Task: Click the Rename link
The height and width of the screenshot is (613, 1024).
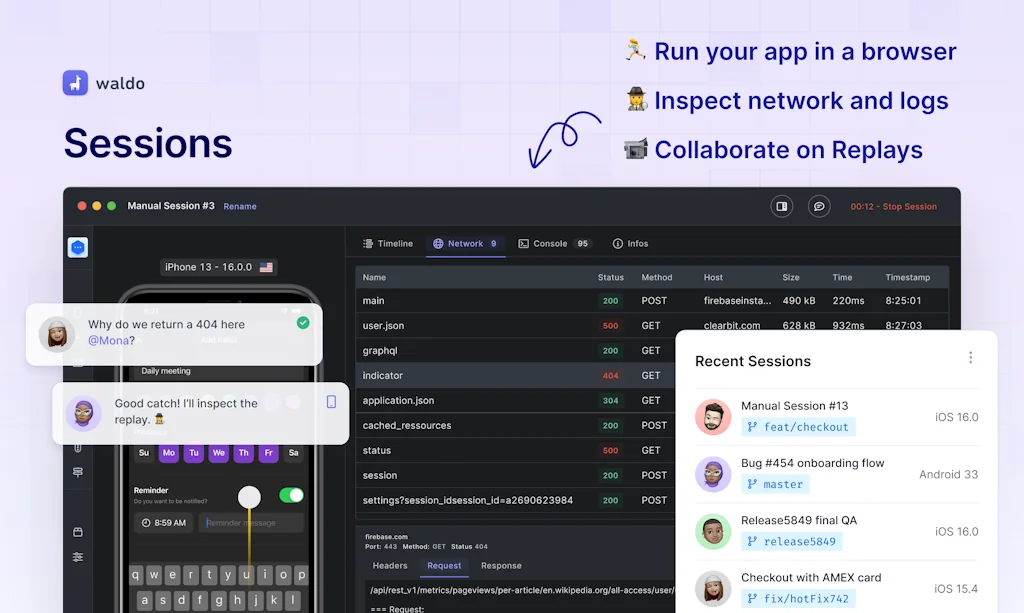Action: point(240,207)
